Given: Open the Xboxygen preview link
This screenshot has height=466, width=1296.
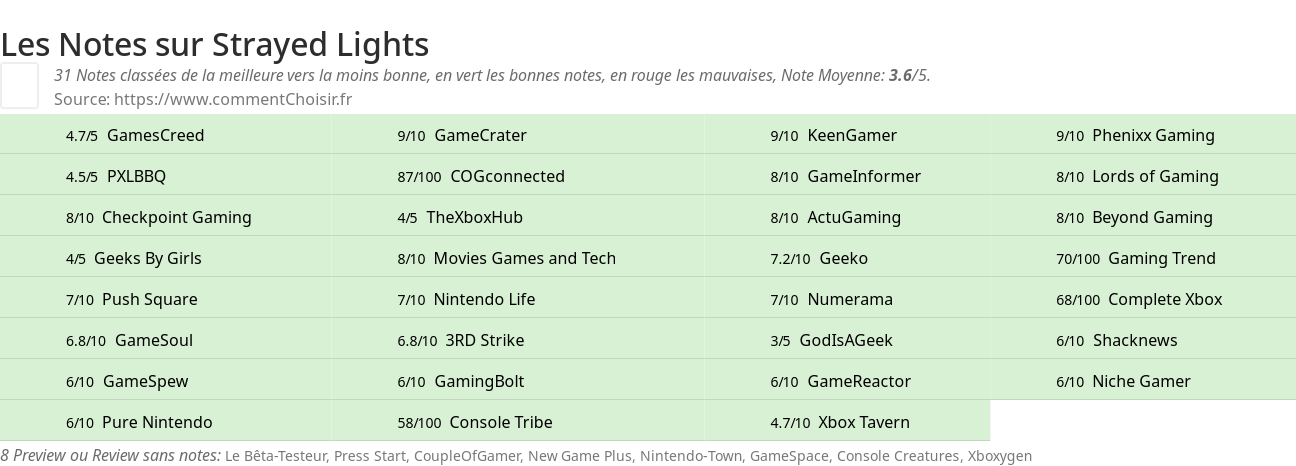Looking at the screenshot, I should pyautogui.click(x=999, y=456).
